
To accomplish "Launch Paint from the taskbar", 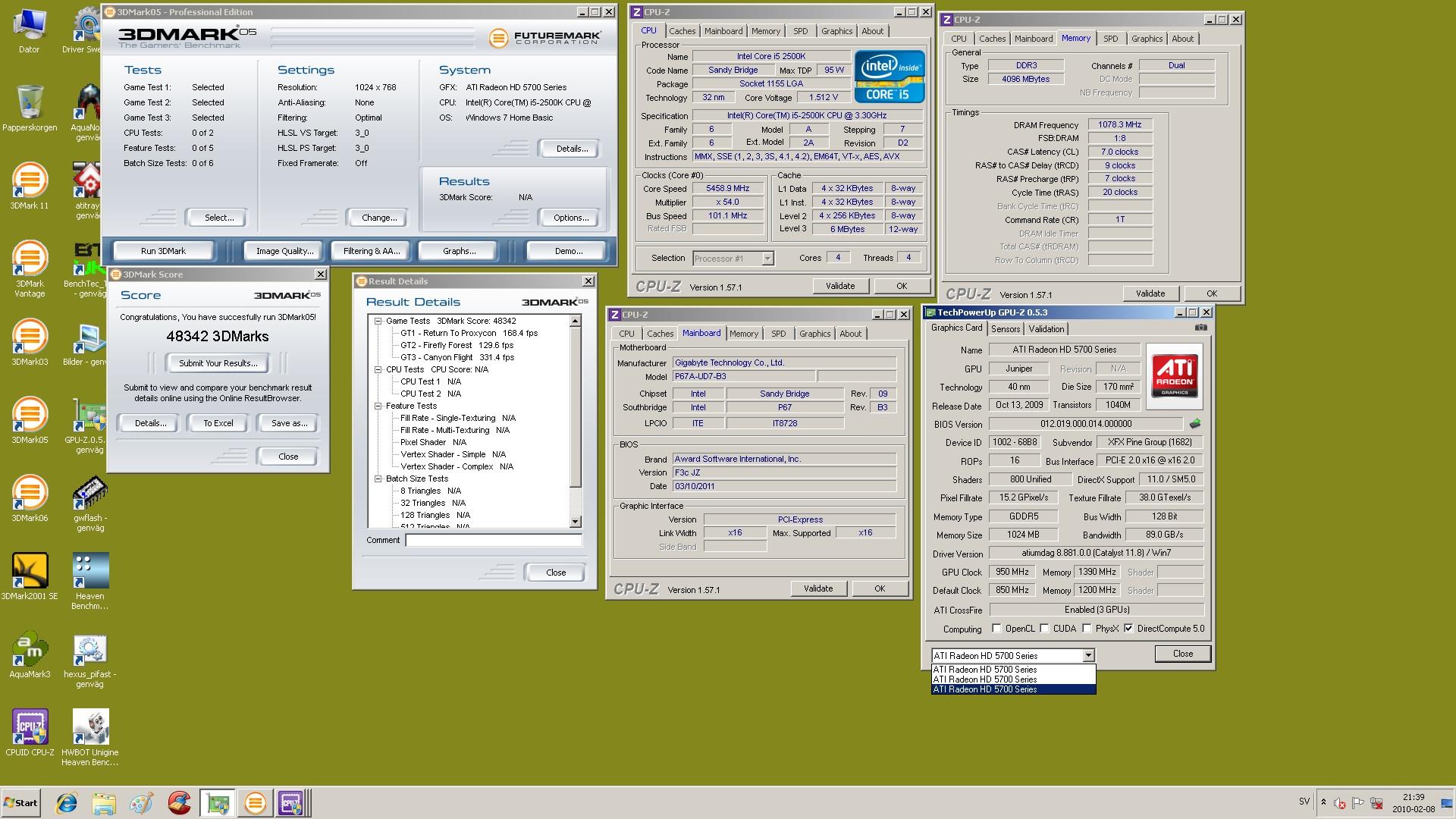I will click(x=141, y=802).
